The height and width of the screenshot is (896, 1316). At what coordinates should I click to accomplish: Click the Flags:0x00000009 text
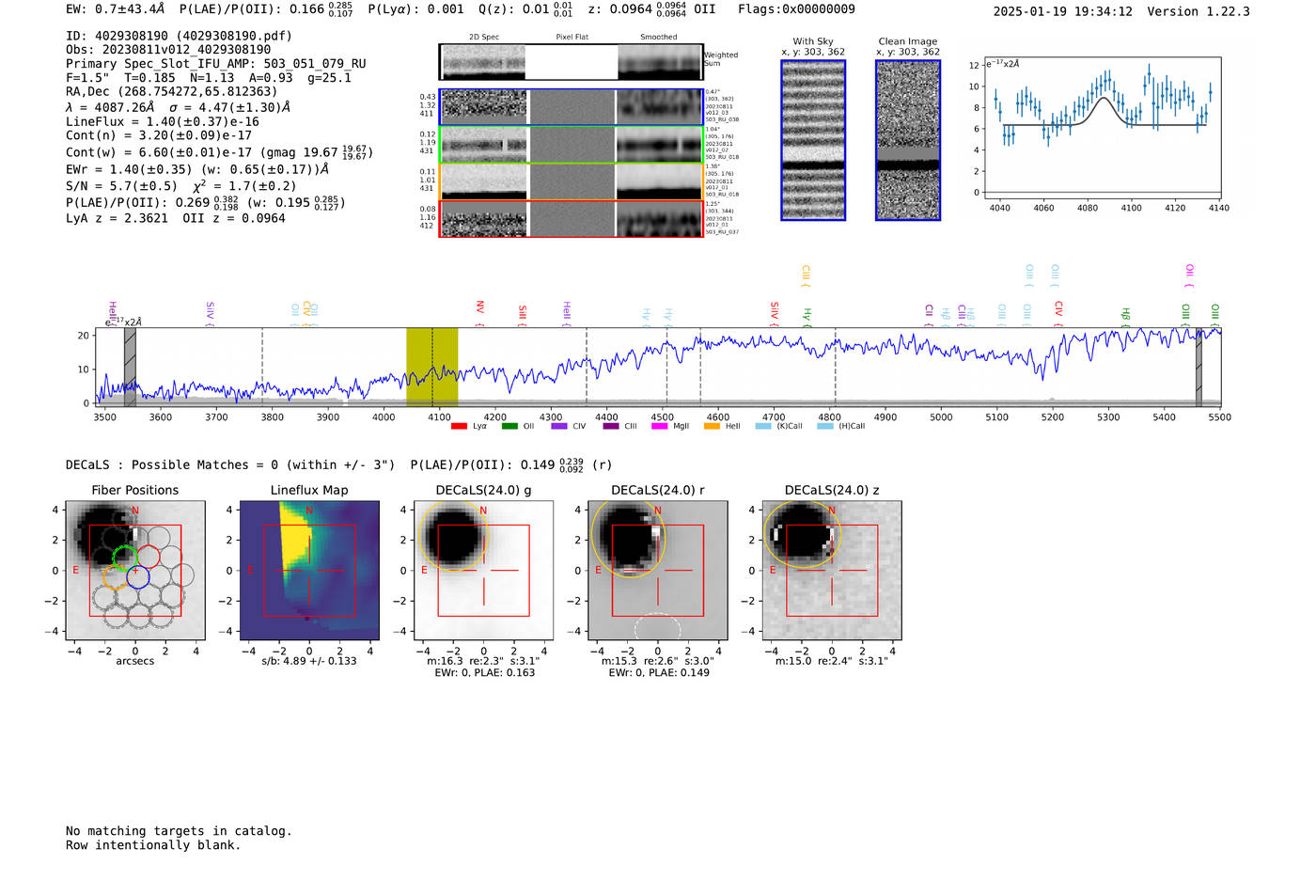point(796,9)
